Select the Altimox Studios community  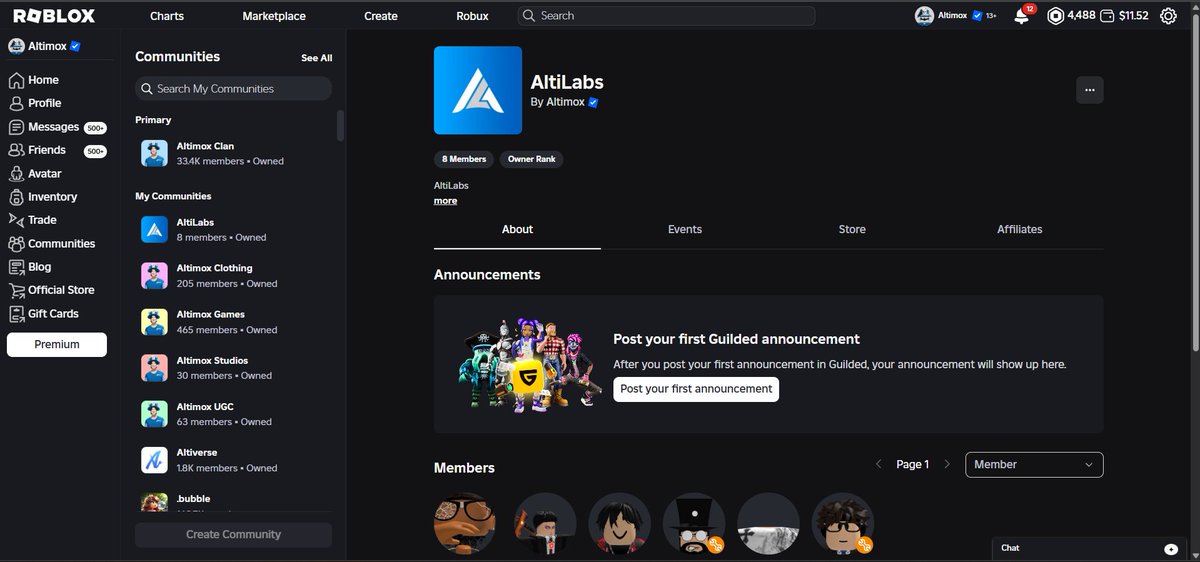click(x=233, y=367)
